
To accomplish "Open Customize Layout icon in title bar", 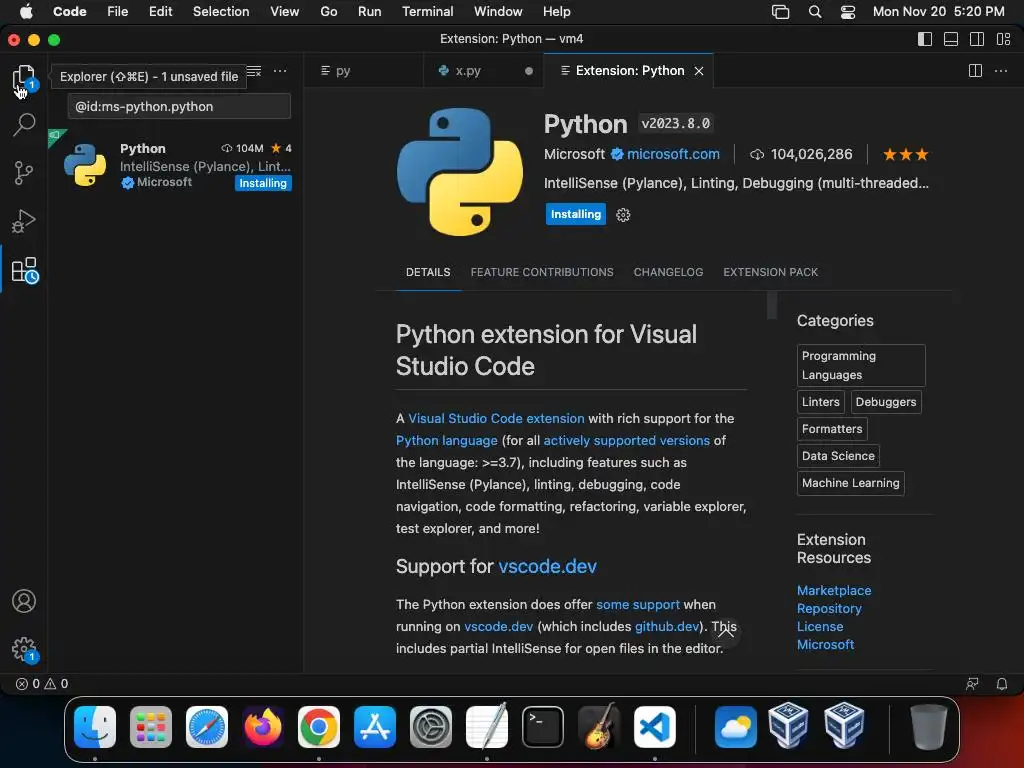I will [x=1003, y=39].
